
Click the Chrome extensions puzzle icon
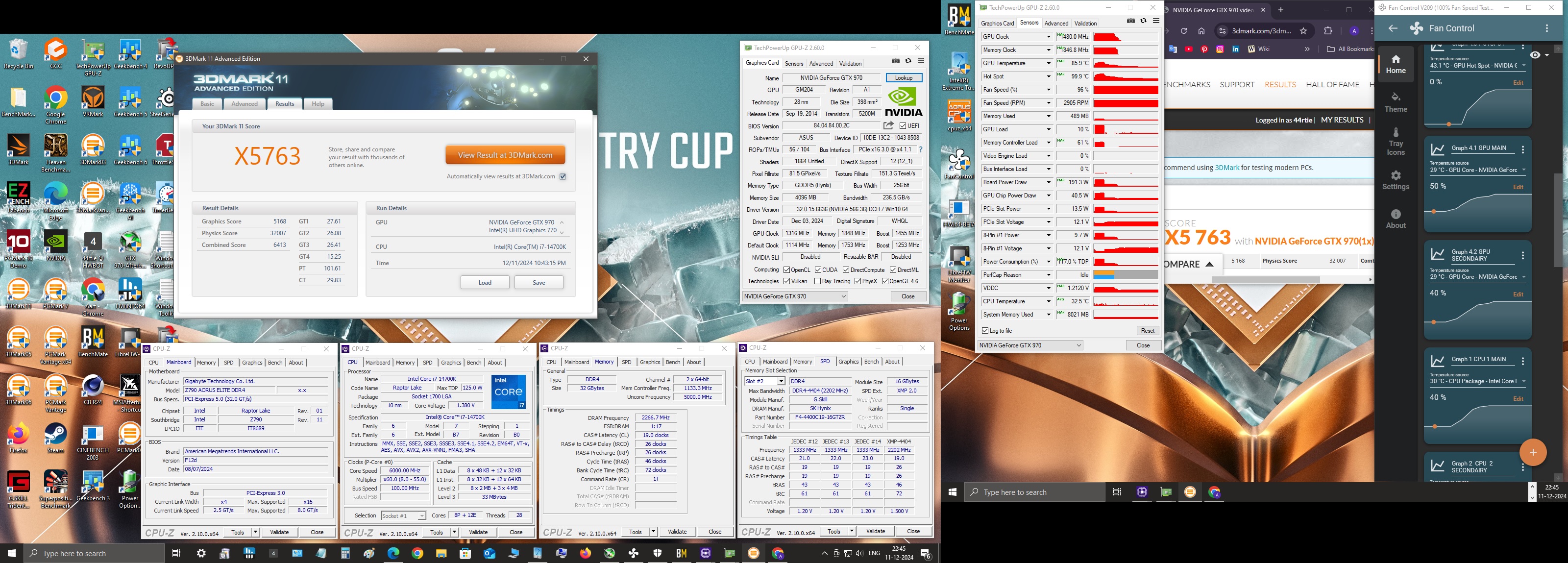pyautogui.click(x=1328, y=31)
